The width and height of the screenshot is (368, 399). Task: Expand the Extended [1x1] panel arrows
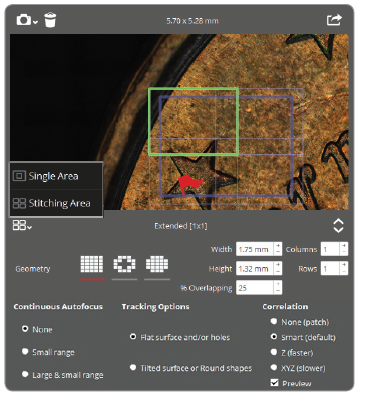coord(338,226)
